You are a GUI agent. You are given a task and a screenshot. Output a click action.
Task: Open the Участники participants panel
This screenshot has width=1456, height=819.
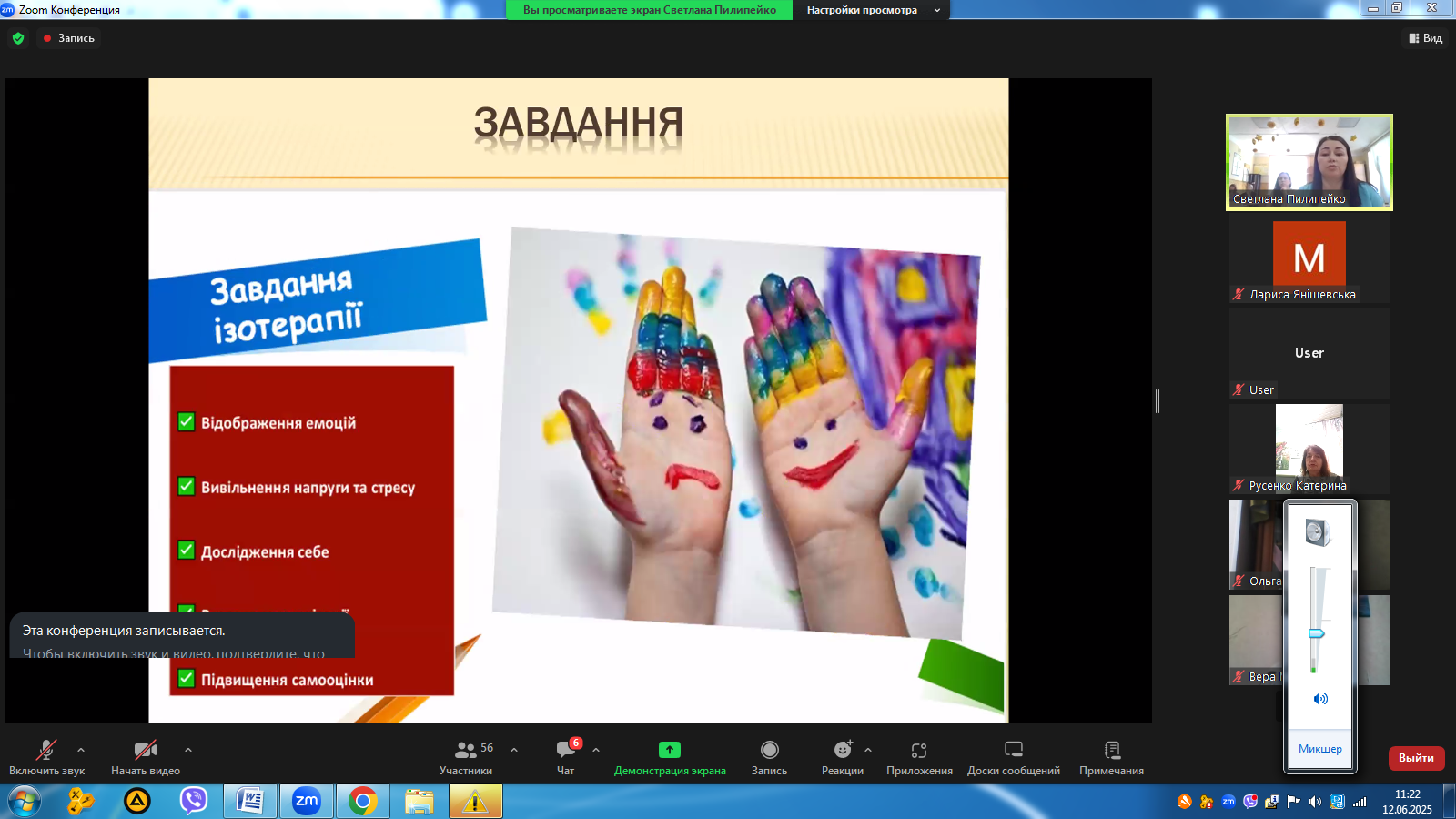click(x=466, y=757)
